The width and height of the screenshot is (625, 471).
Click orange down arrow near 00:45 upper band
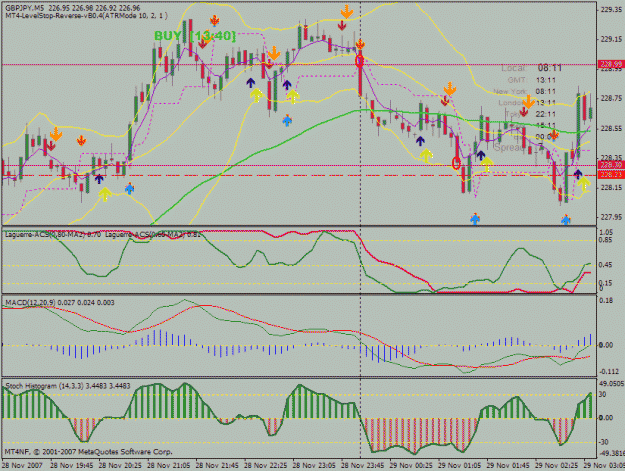pyautogui.click(x=450, y=89)
